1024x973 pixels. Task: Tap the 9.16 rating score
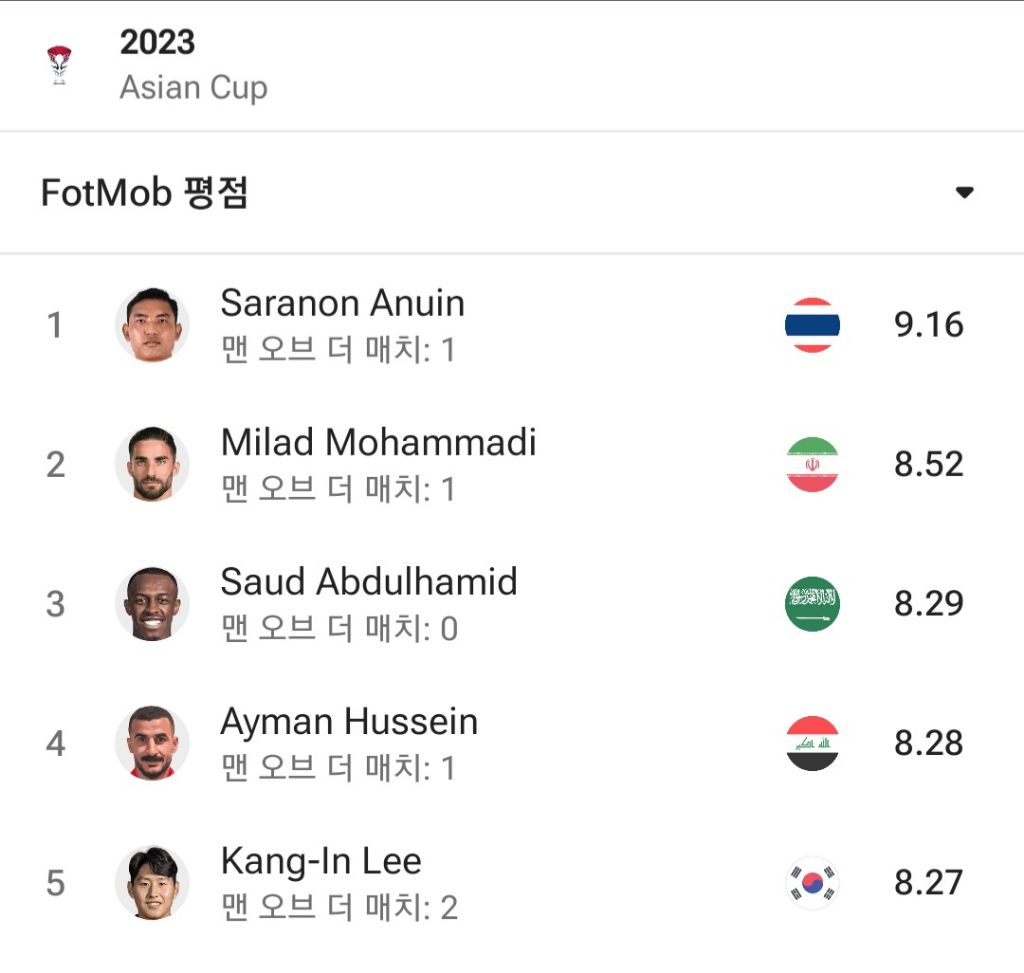point(928,325)
